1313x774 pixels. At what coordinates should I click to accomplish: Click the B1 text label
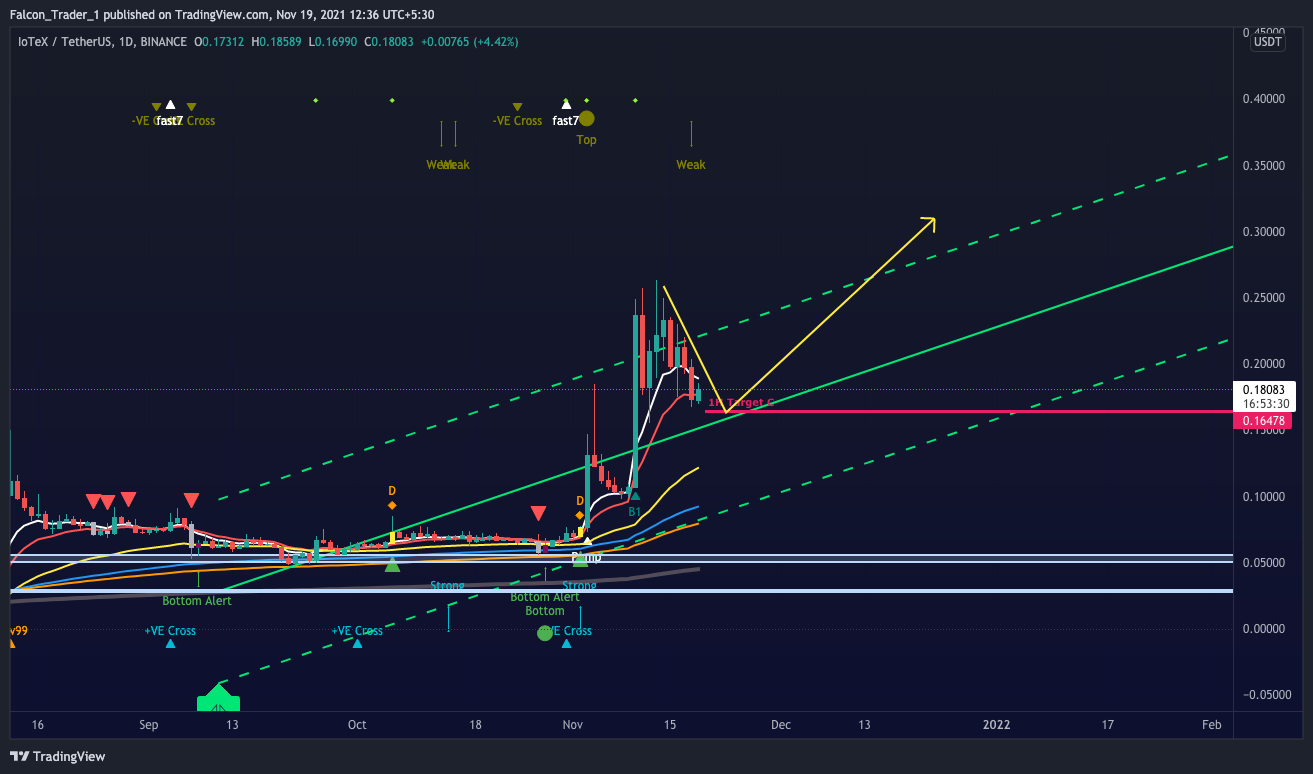(x=634, y=511)
